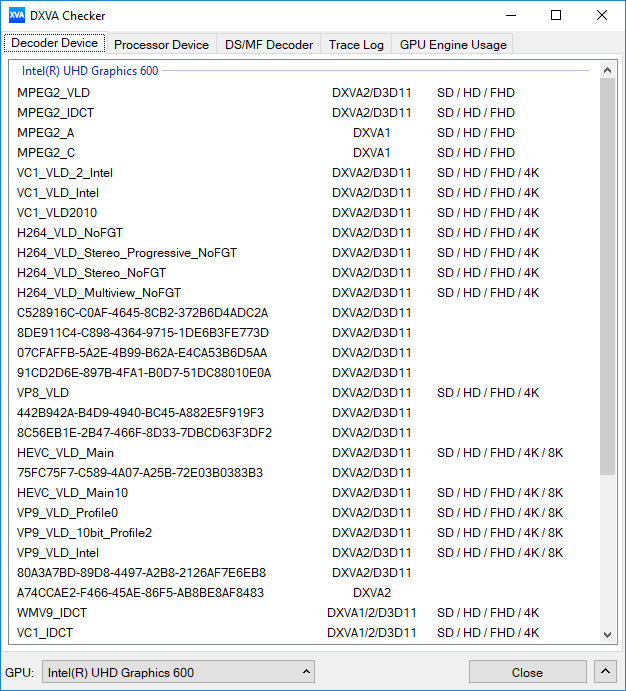Select the H264_VLD_Multiview_NoFGT row
Screen dimensions: 626x691
point(304,293)
